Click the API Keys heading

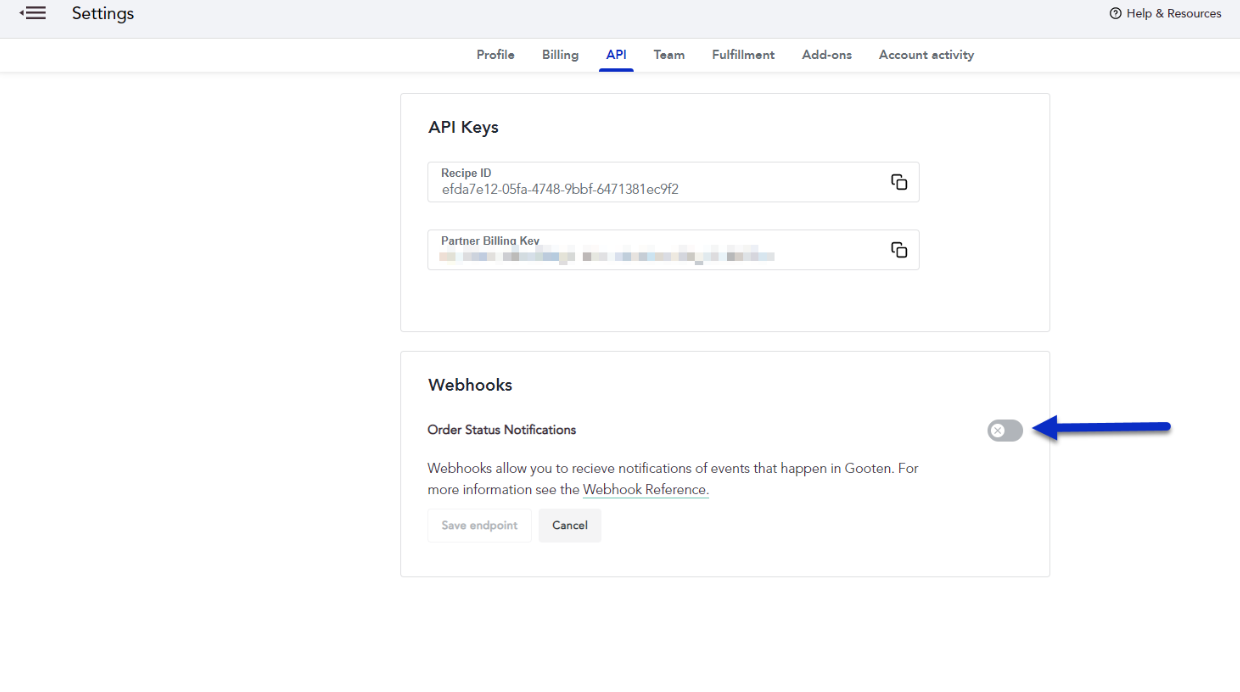coord(463,127)
